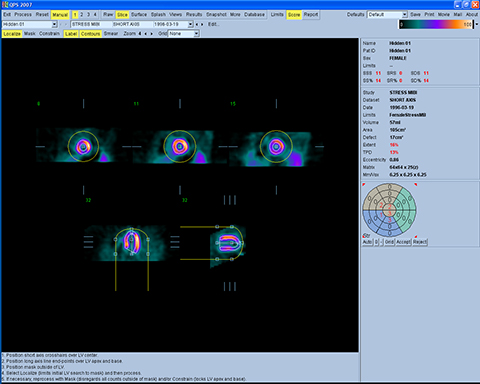Take a Snapshot
The height and width of the screenshot is (384, 480).
click(216, 15)
